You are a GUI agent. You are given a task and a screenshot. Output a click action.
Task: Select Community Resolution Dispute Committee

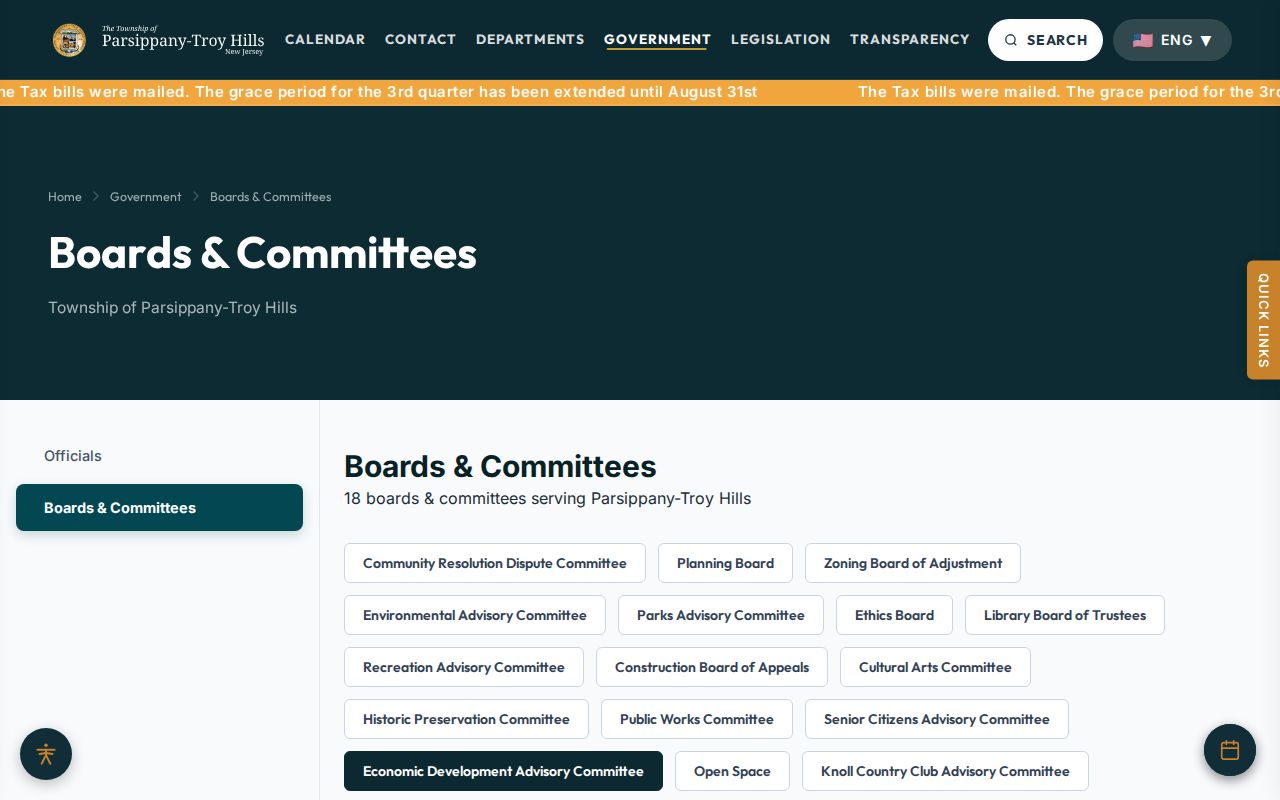tap(495, 563)
